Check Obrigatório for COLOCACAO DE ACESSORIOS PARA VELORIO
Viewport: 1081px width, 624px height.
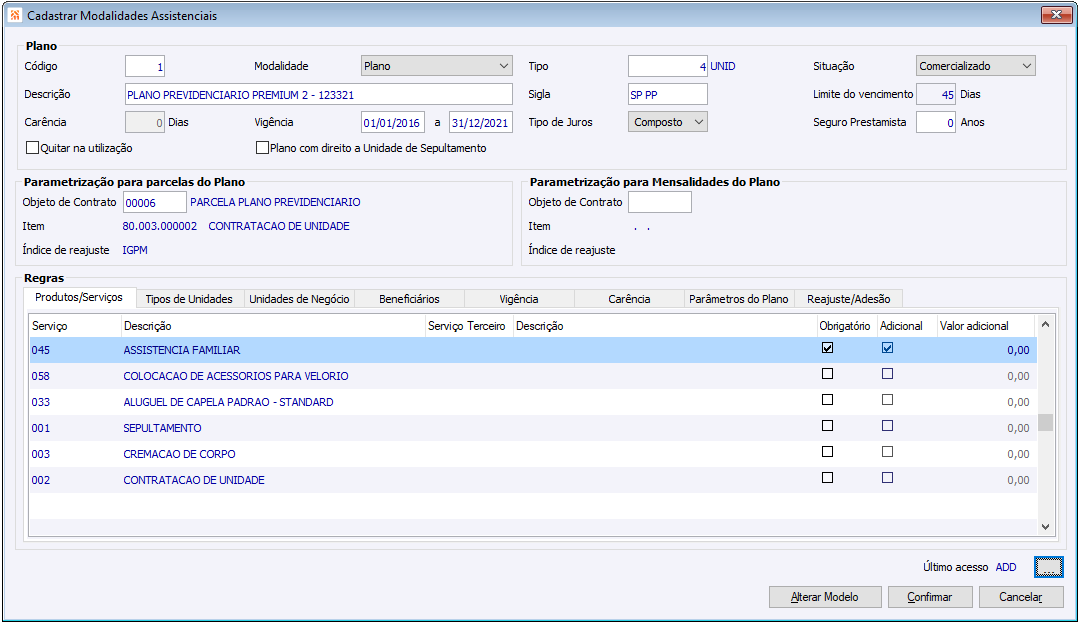[x=827, y=374]
